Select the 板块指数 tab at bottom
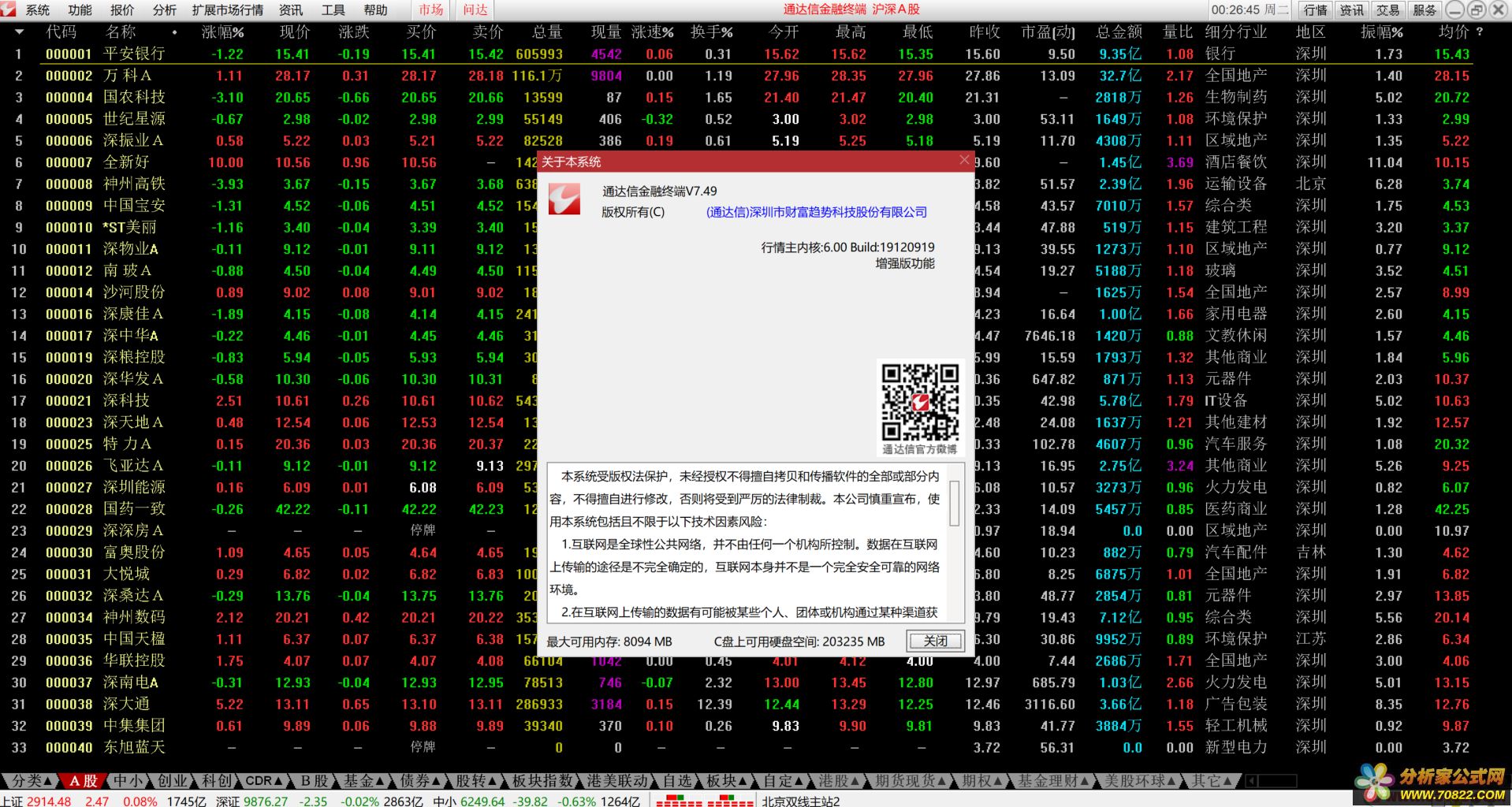The height and width of the screenshot is (807, 1512). 542,781
